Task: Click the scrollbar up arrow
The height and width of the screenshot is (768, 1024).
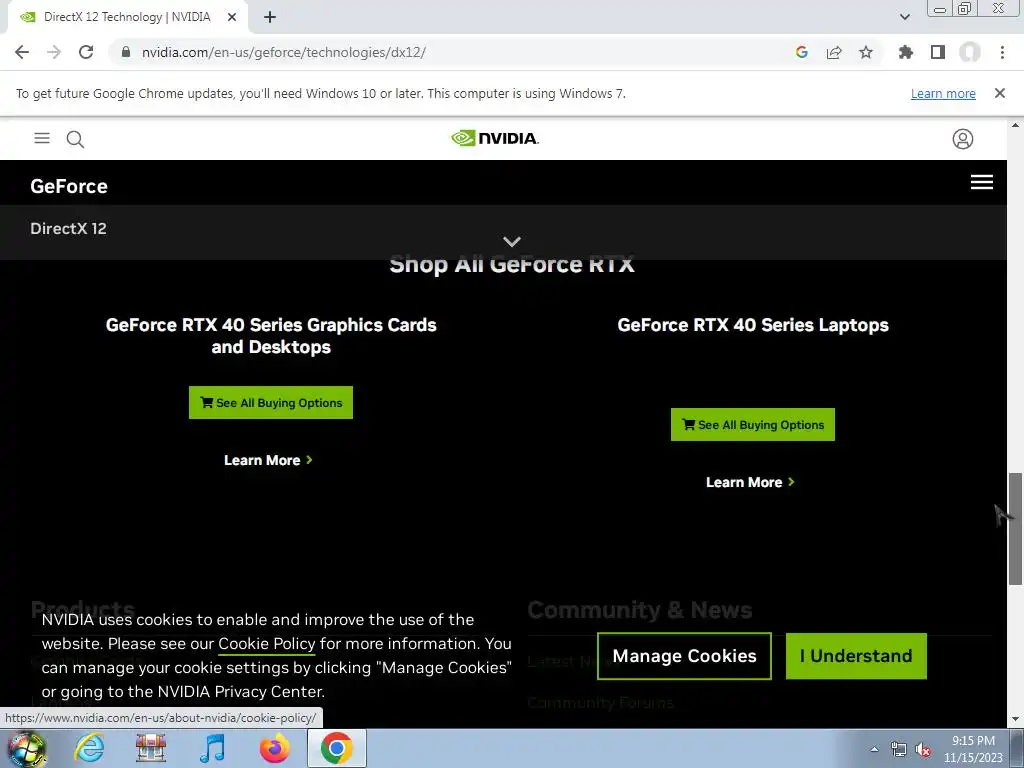Action: pos(1016,125)
